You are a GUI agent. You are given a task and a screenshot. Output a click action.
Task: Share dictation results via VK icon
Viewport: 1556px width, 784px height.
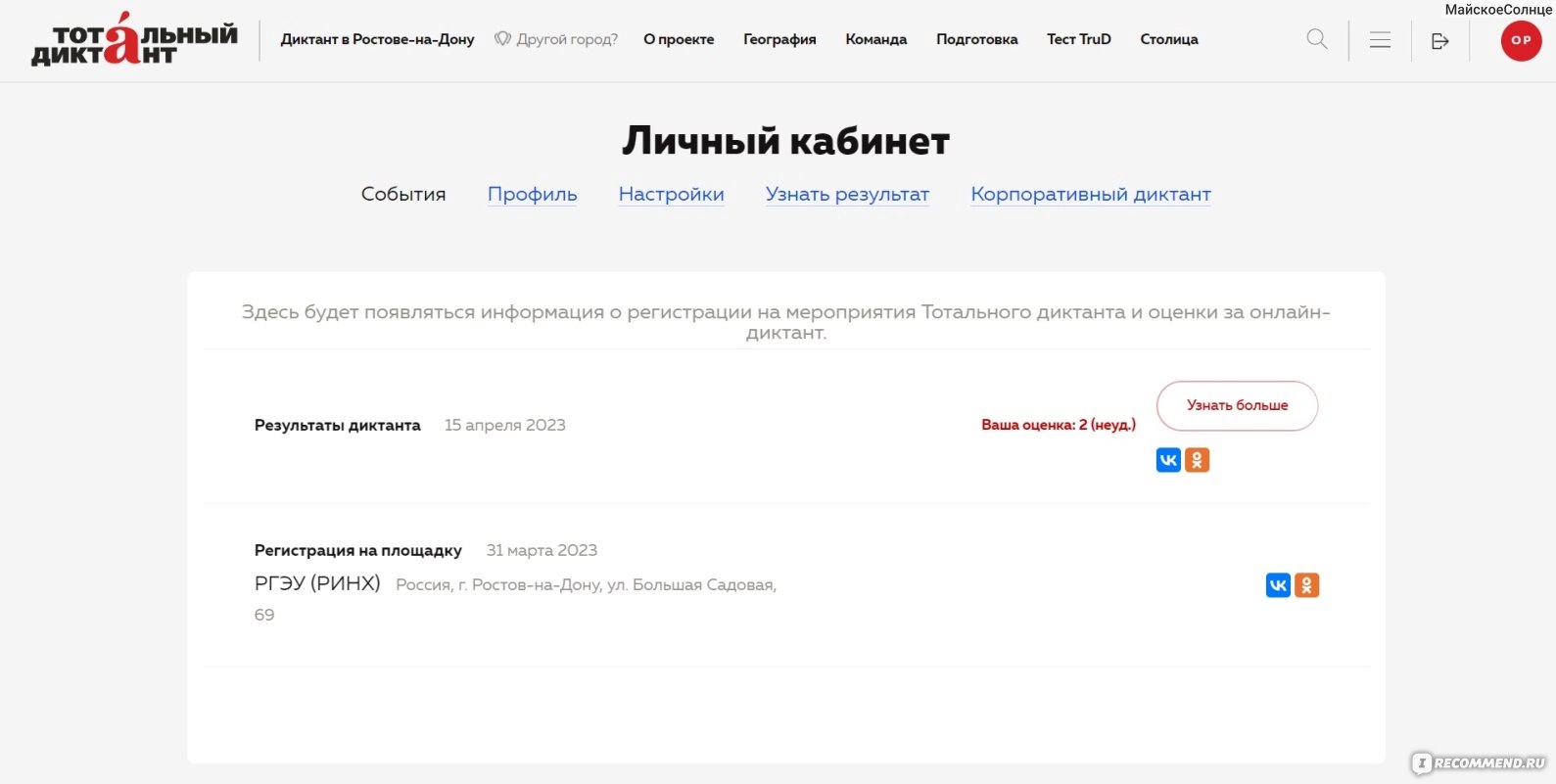click(x=1168, y=460)
